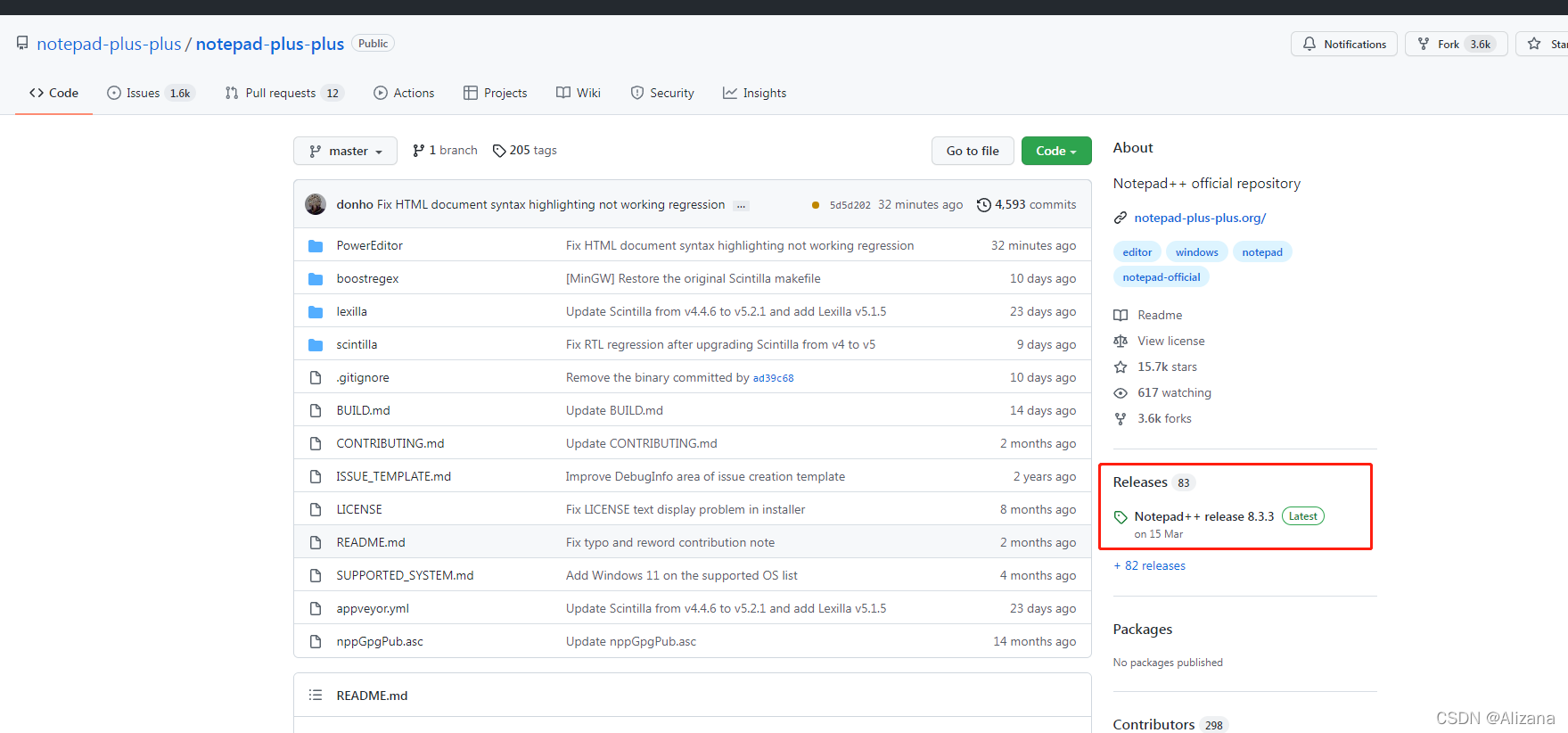Click the nppGpgPub.asc file icon
Image resolution: width=1568 pixels, height=733 pixels.
click(x=316, y=641)
